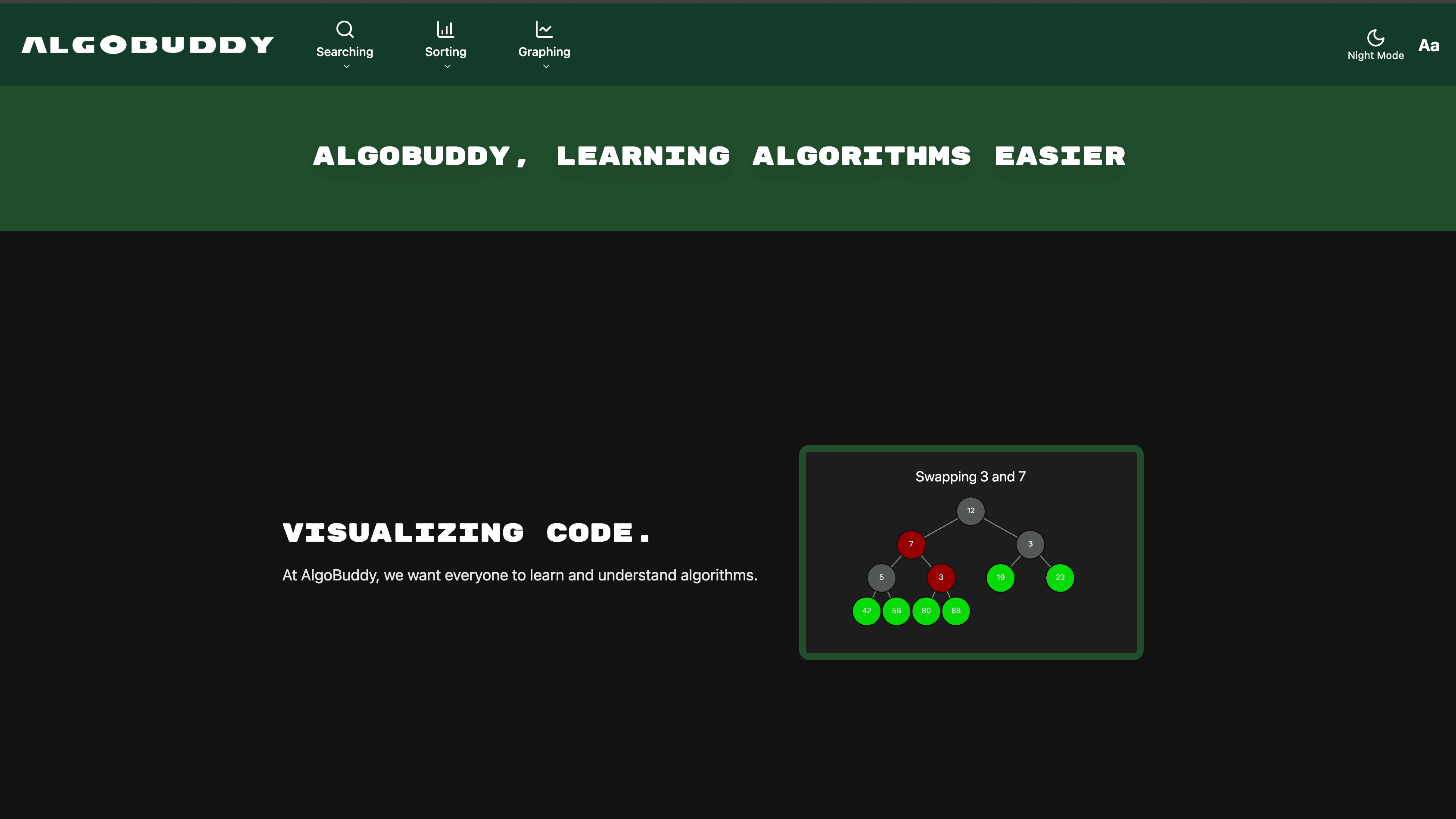The width and height of the screenshot is (1456, 819).
Task: Click the Aa font size icon
Action: 1428,45
